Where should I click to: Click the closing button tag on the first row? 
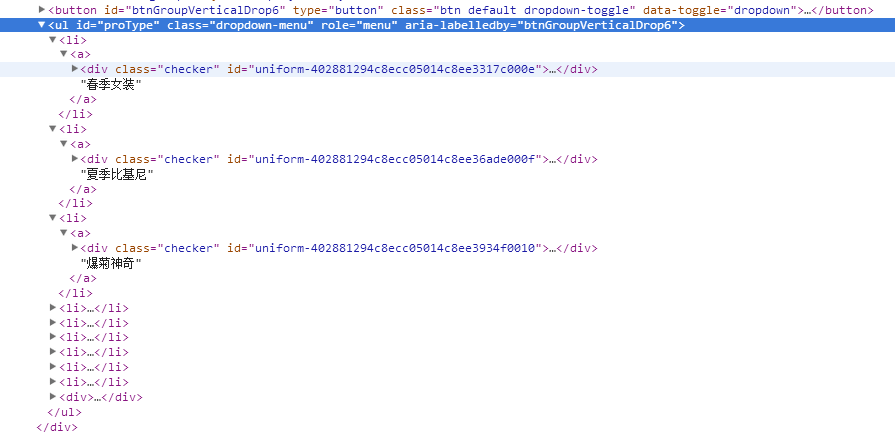pos(842,10)
